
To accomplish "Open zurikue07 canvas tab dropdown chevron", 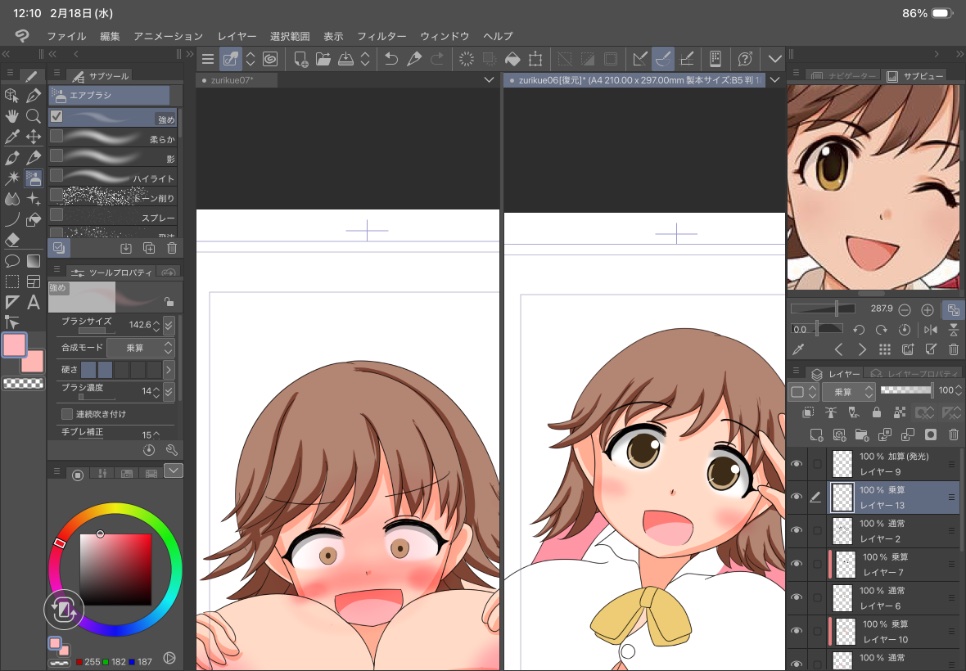I will [x=489, y=79].
